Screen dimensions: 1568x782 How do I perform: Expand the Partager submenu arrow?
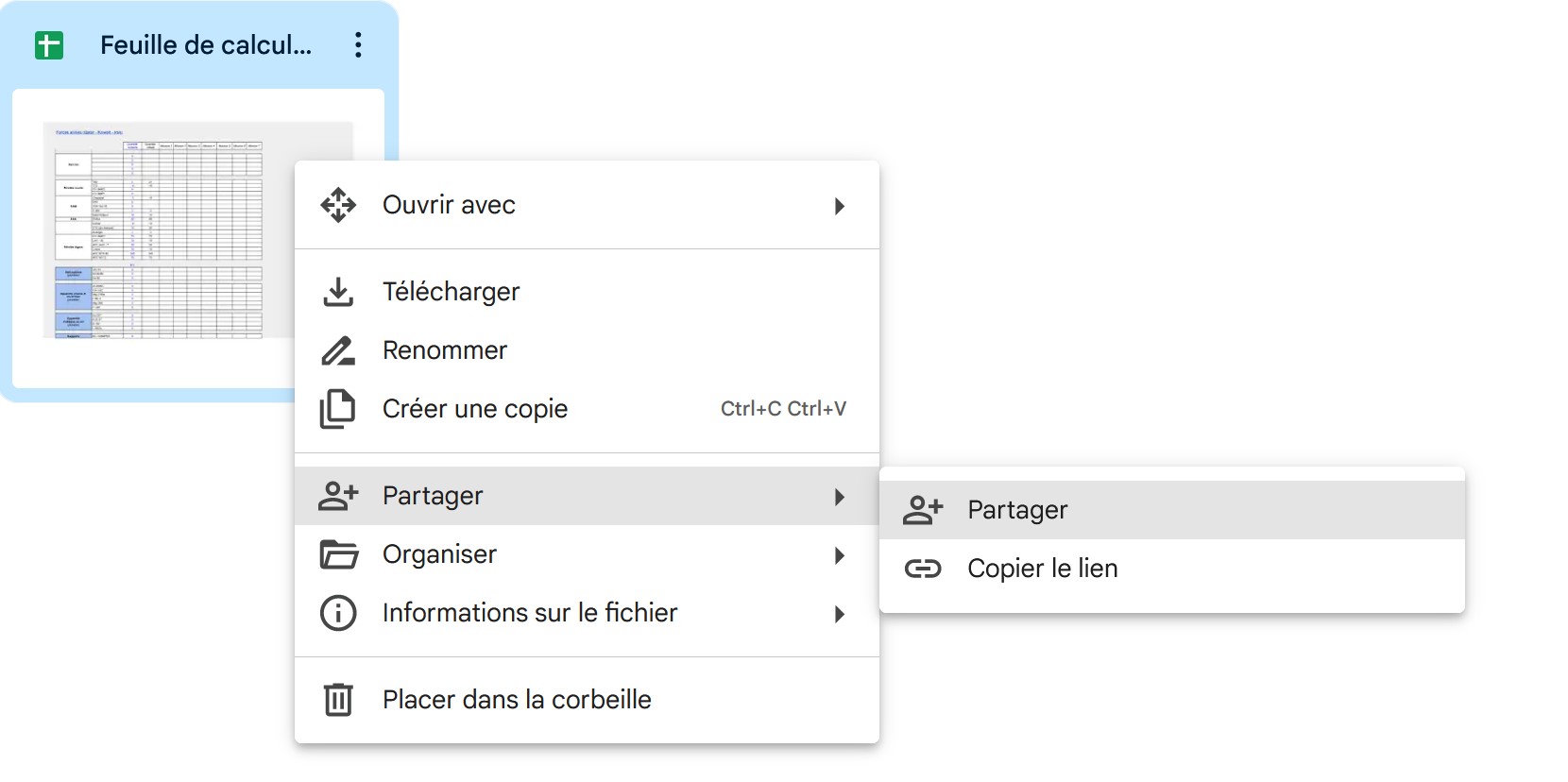(x=840, y=497)
